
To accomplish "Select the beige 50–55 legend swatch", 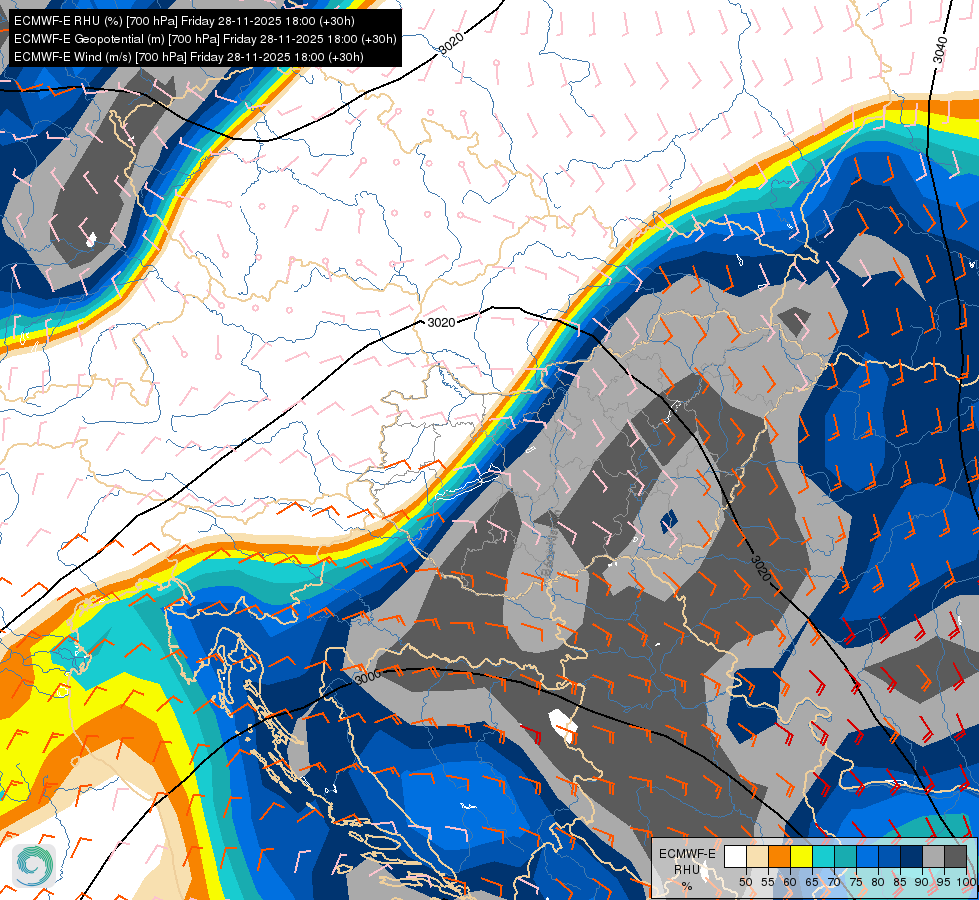I will point(757,856).
